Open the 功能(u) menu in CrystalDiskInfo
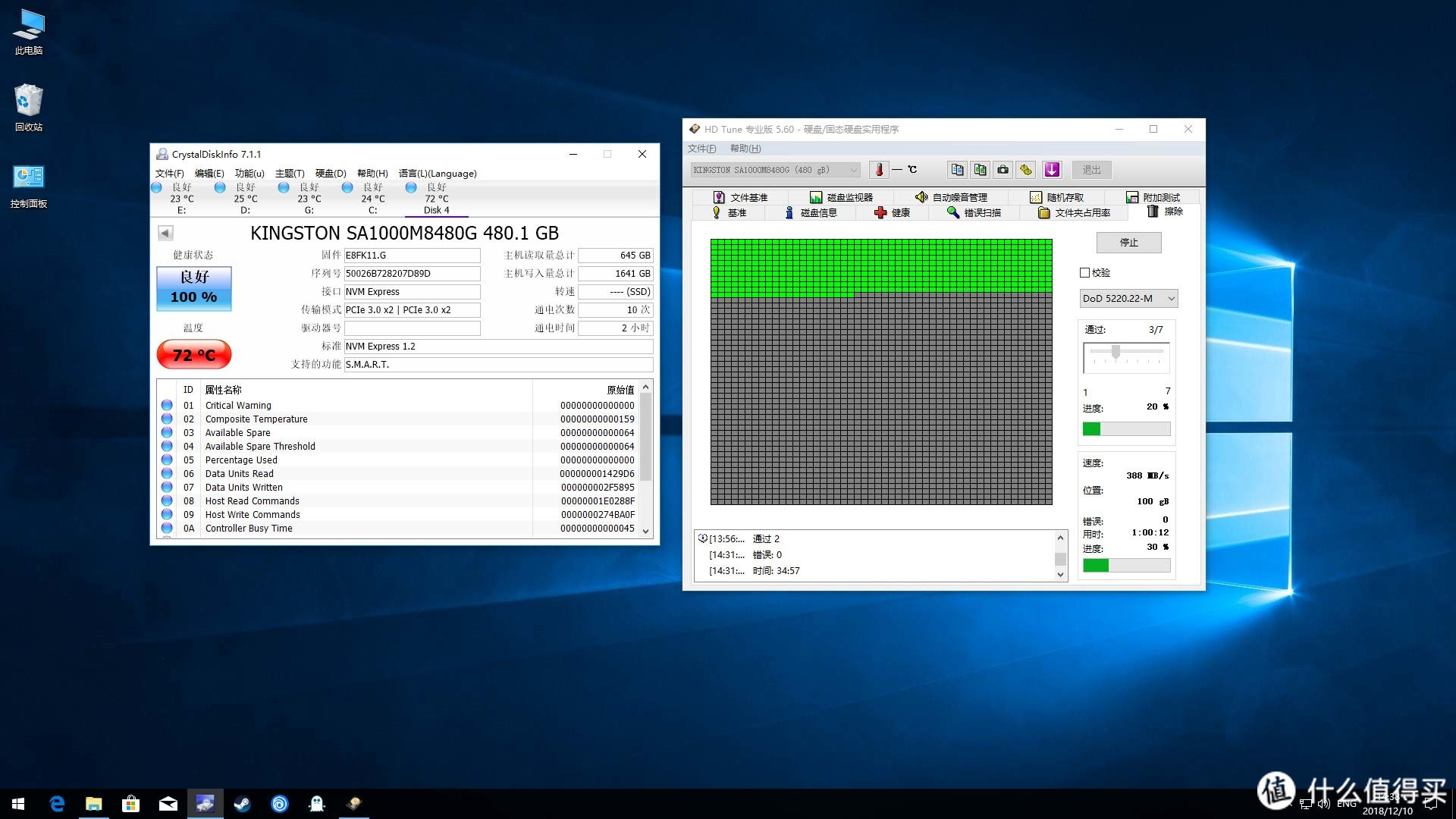Screen dimensions: 1456x819 click(249, 174)
